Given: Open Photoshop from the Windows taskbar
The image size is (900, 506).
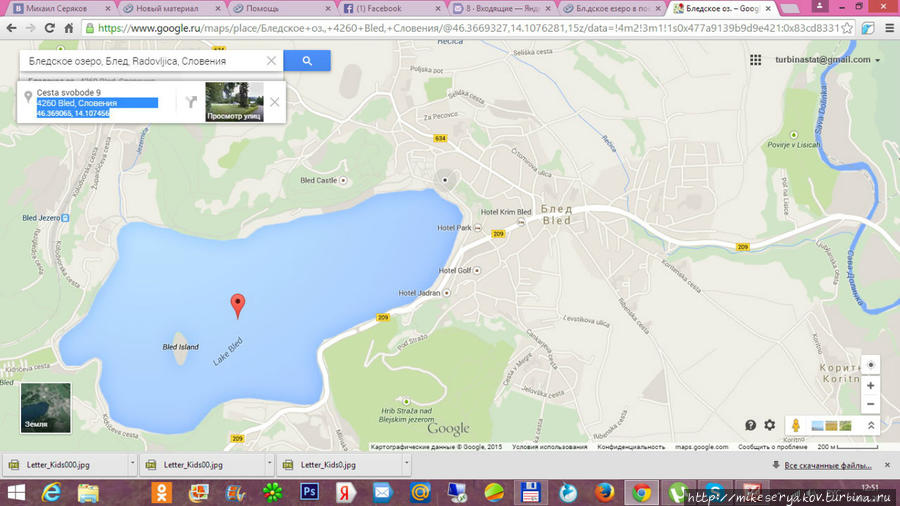Looking at the screenshot, I should pos(308,492).
